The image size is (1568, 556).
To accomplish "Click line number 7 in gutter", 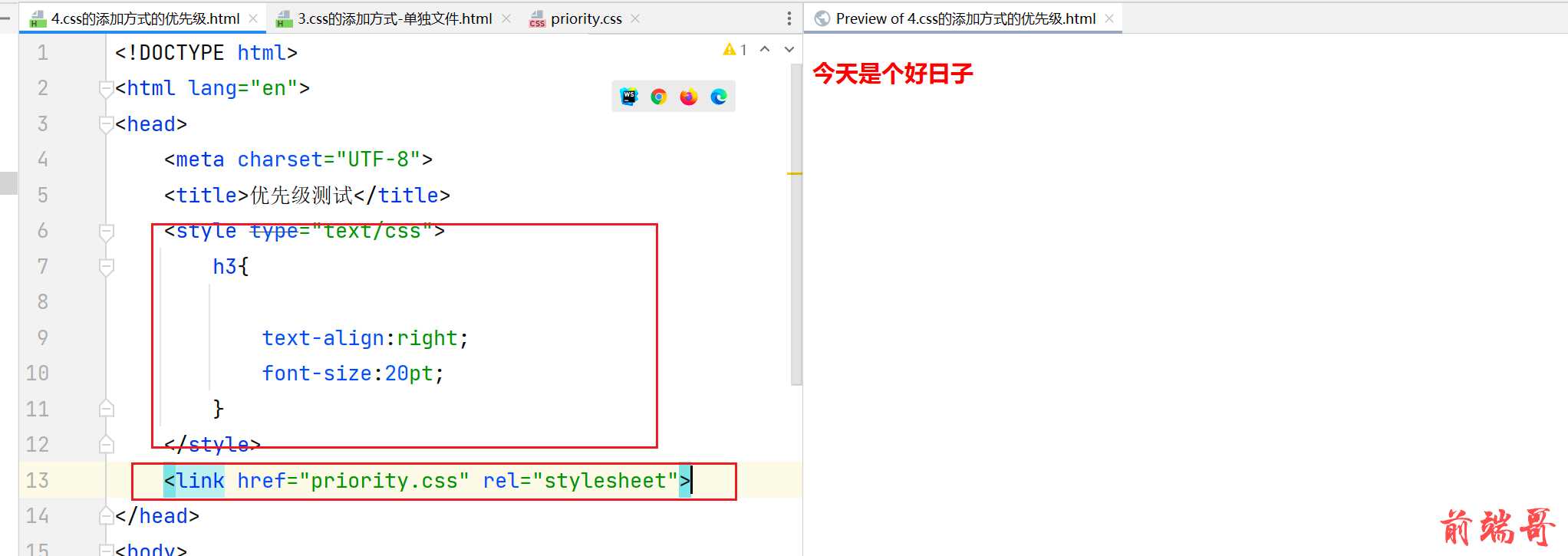I will click(x=43, y=267).
